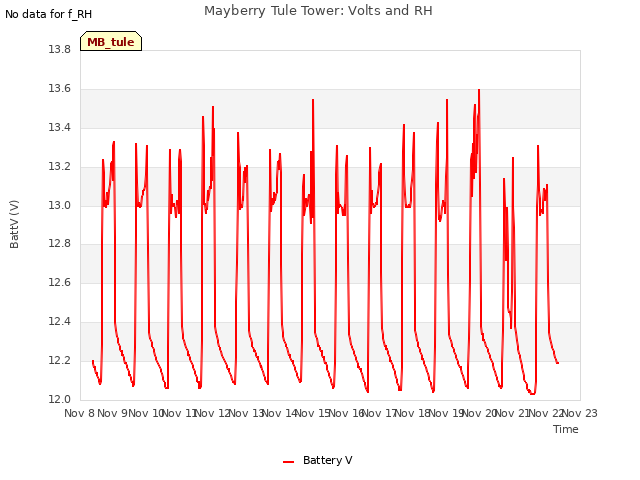The height and width of the screenshot is (480, 640).
Task: Click the Nov 18 x-axis label
Action: point(413,413)
